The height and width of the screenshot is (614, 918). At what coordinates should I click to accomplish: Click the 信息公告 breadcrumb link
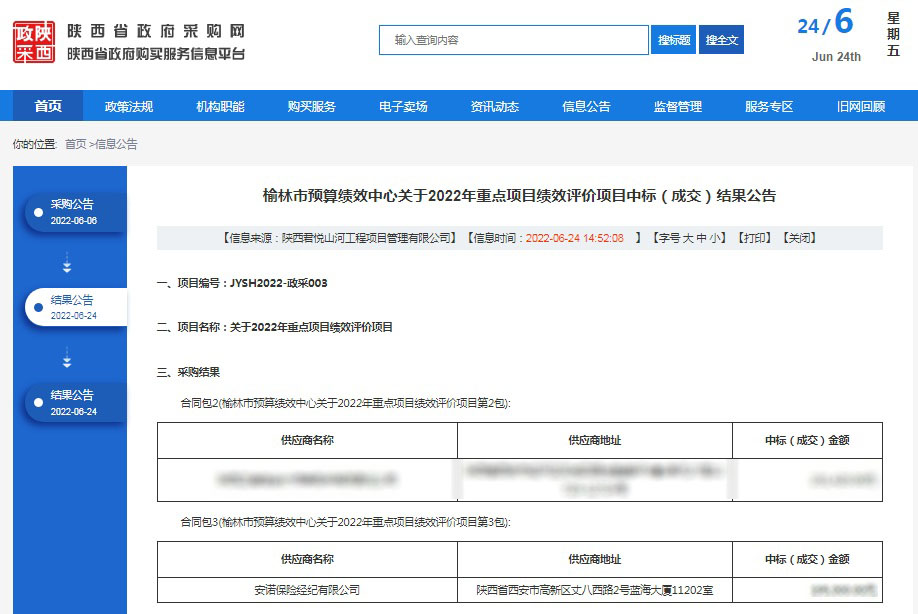[116, 144]
